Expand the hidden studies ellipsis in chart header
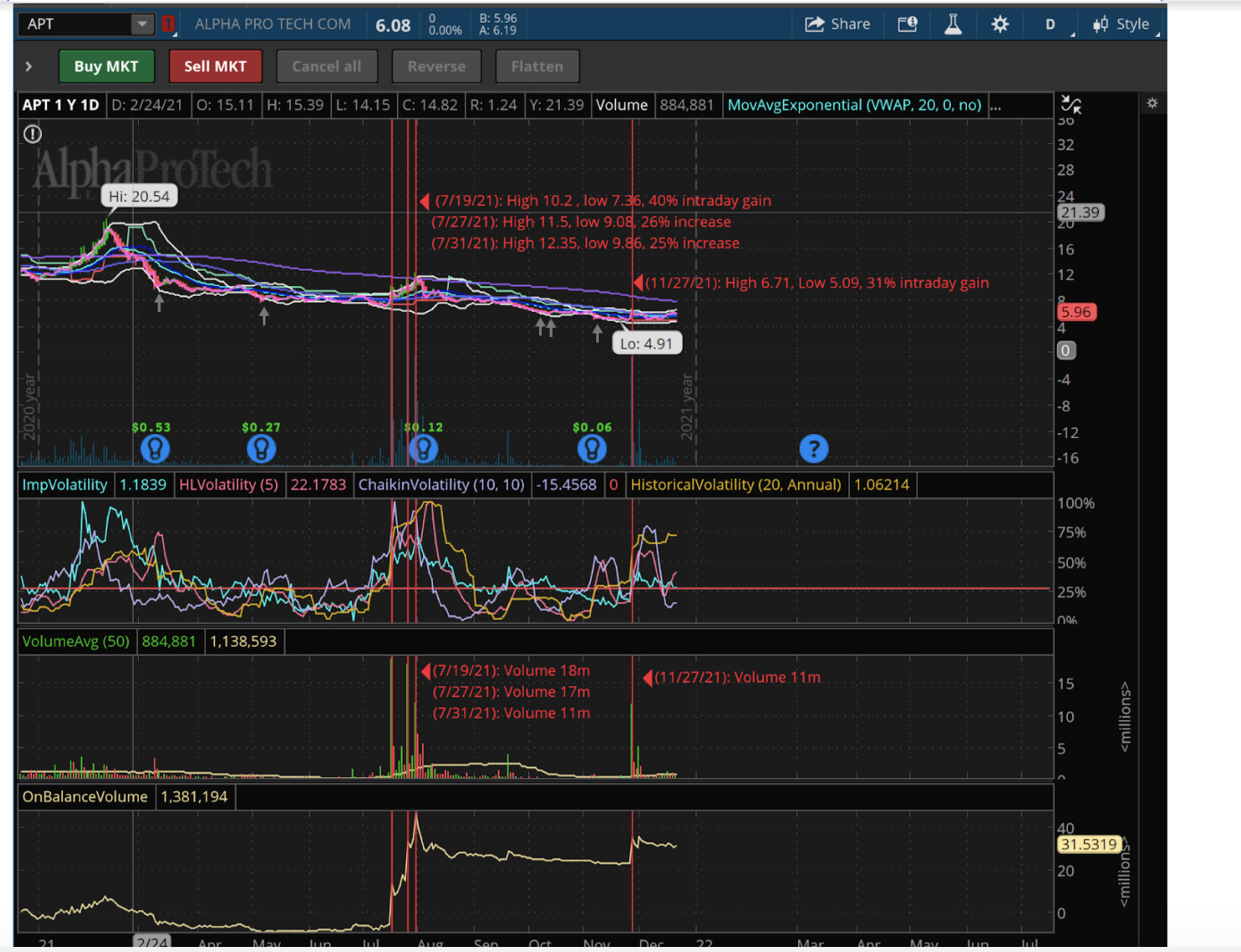 995,105
